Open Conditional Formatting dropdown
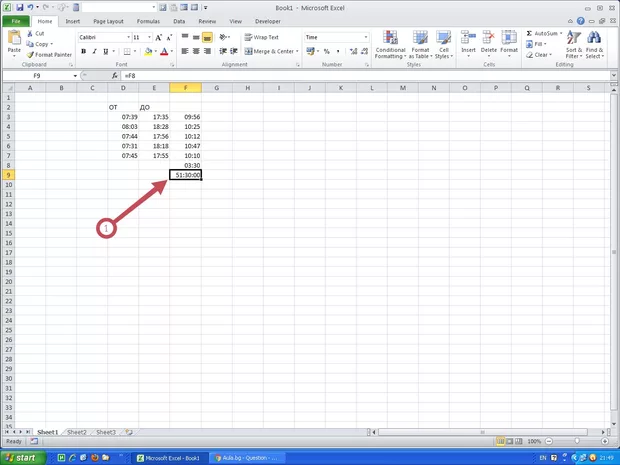Screen dimensions: 620x465 (390, 45)
